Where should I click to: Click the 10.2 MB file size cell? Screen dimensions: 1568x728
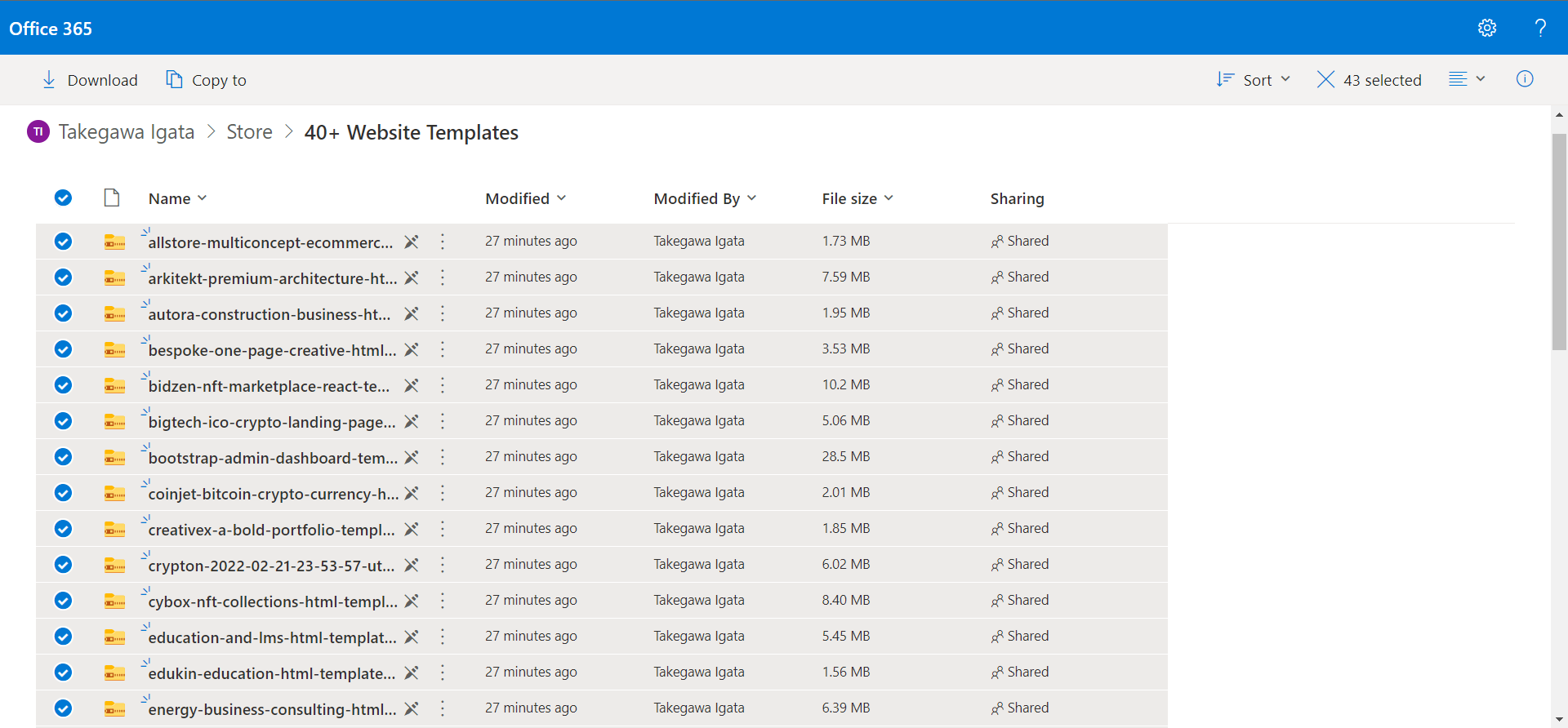tap(846, 385)
